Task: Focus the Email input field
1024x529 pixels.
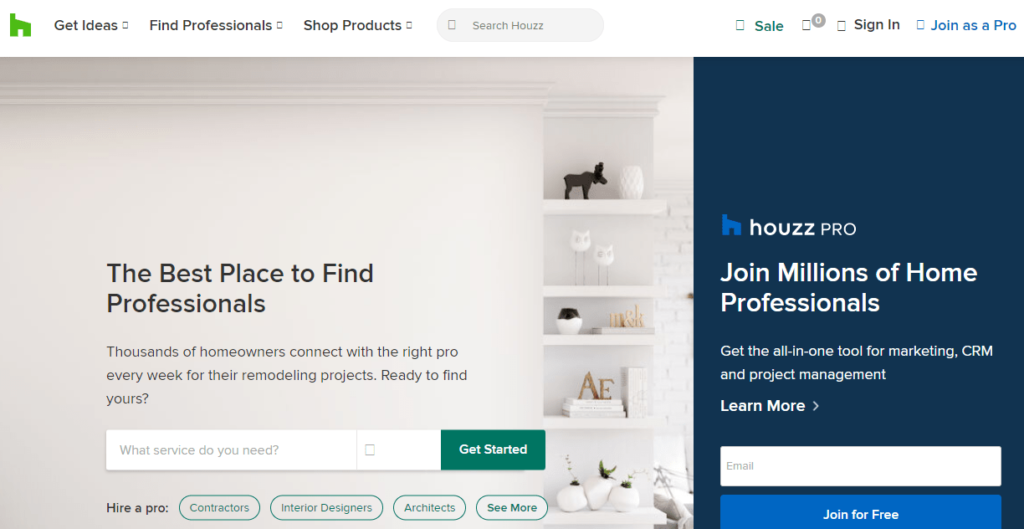Action: (x=860, y=466)
